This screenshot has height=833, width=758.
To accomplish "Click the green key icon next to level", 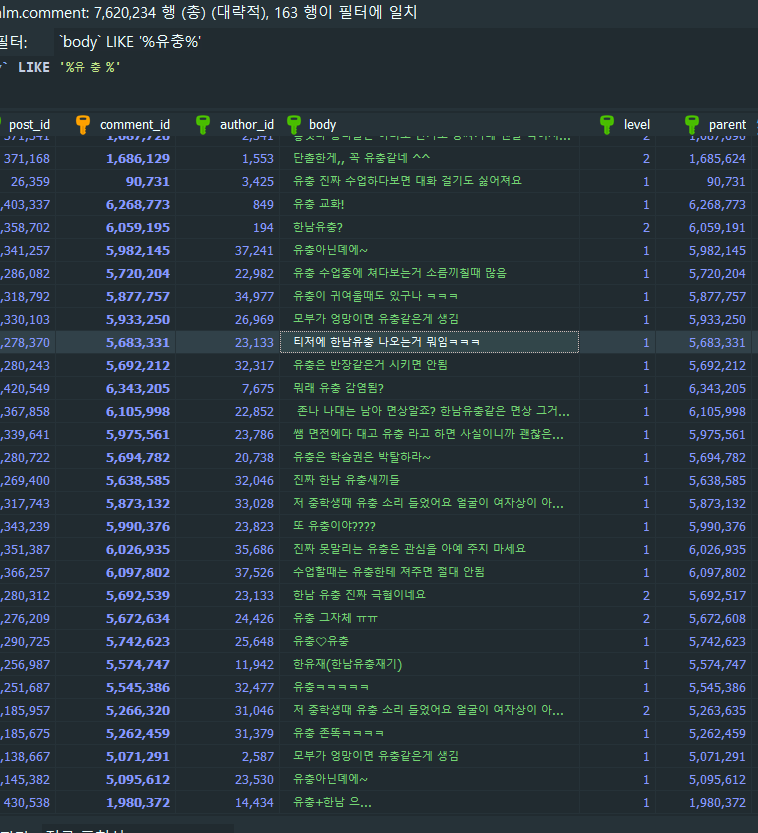I will tap(607, 125).
